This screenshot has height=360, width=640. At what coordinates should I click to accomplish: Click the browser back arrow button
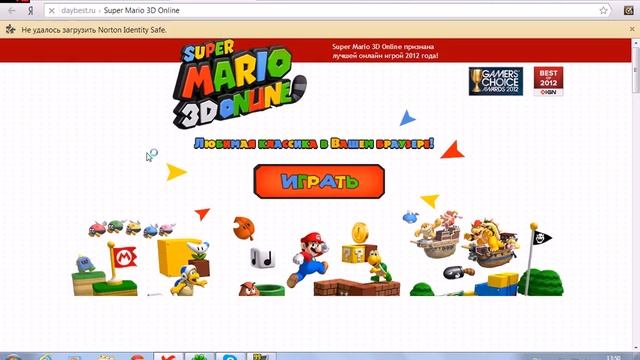(12, 11)
